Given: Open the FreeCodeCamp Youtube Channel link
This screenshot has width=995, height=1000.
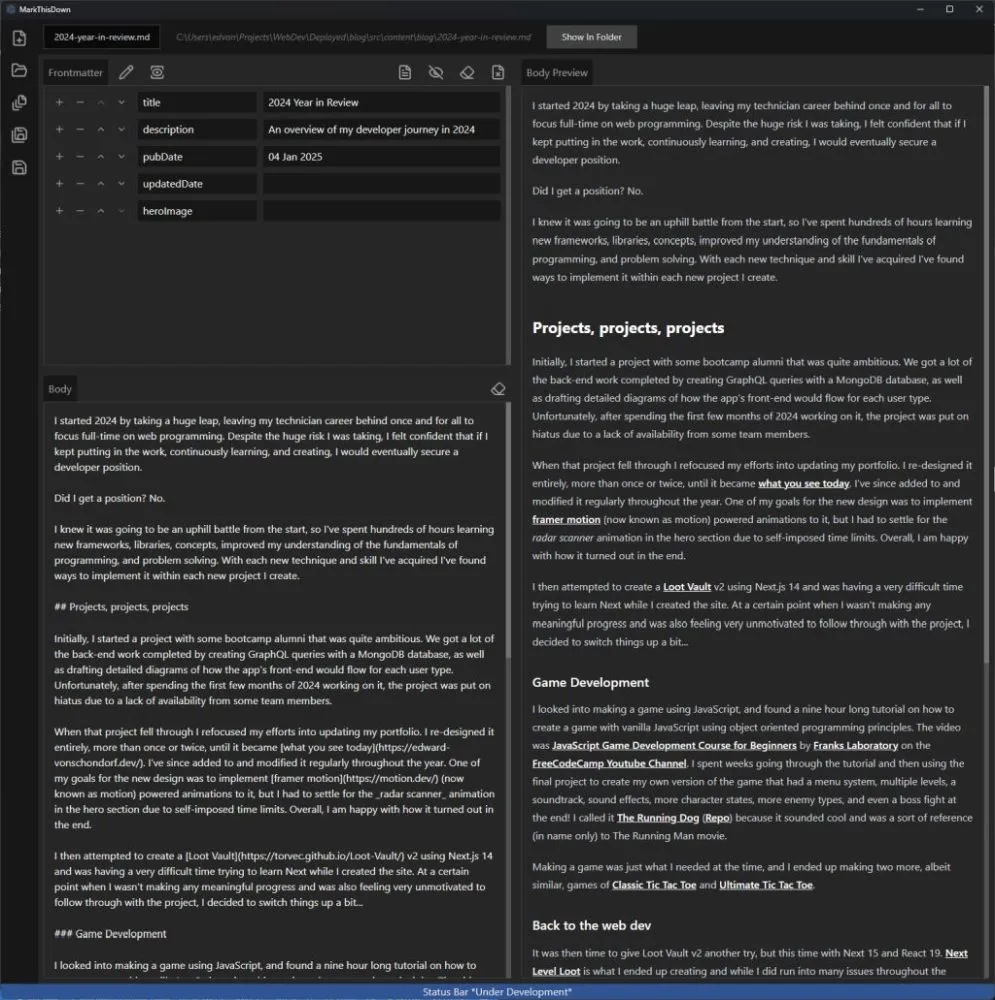Looking at the screenshot, I should pyautogui.click(x=609, y=763).
